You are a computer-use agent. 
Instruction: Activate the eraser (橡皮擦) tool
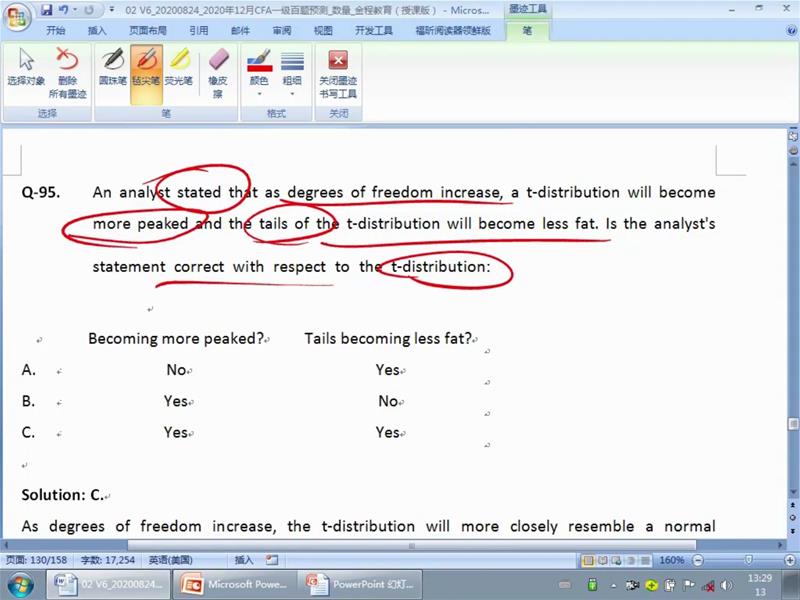(217, 71)
